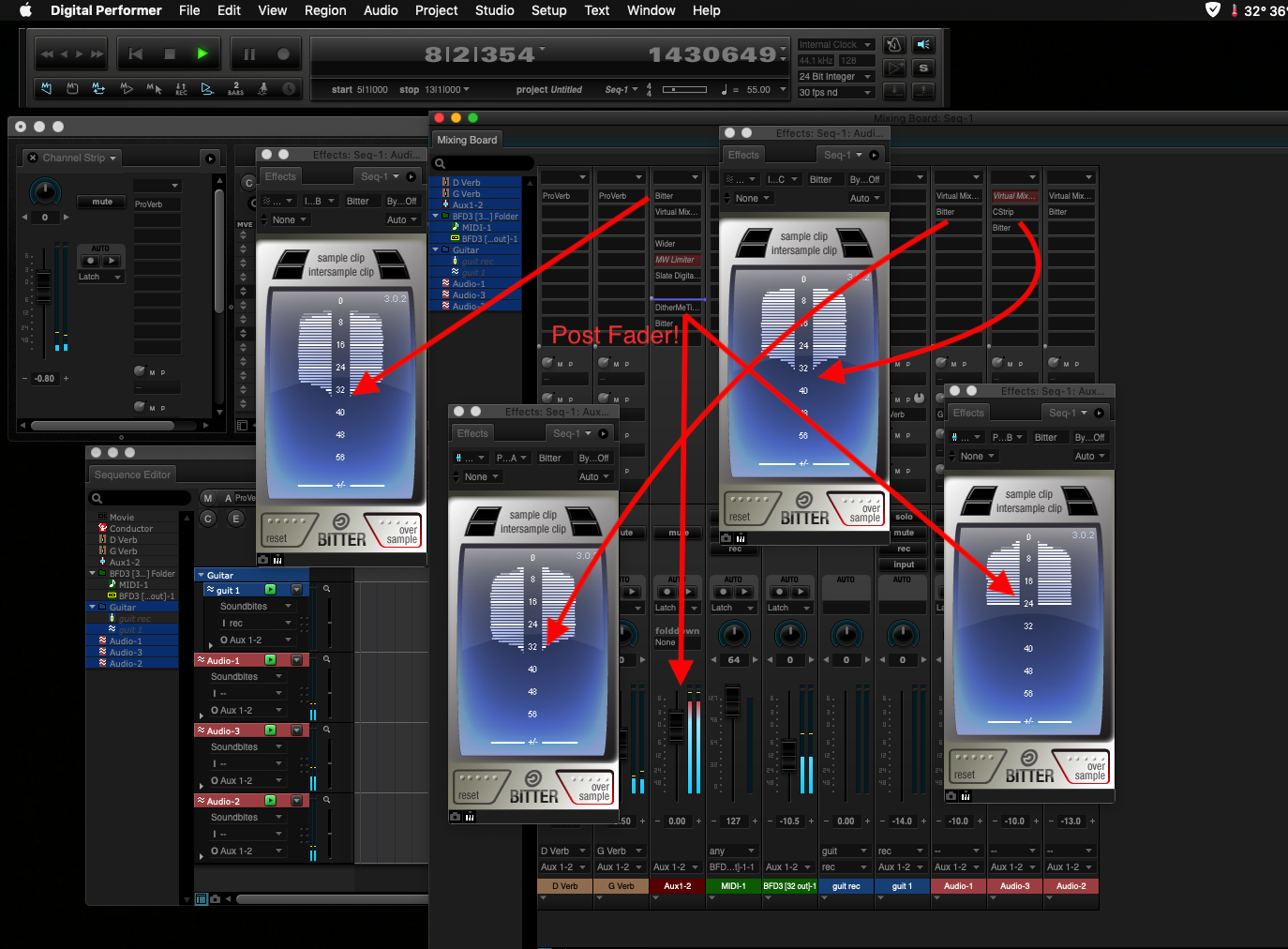
Task: Open the Seq-1 sequence dropdown in control panel
Action: point(622,90)
